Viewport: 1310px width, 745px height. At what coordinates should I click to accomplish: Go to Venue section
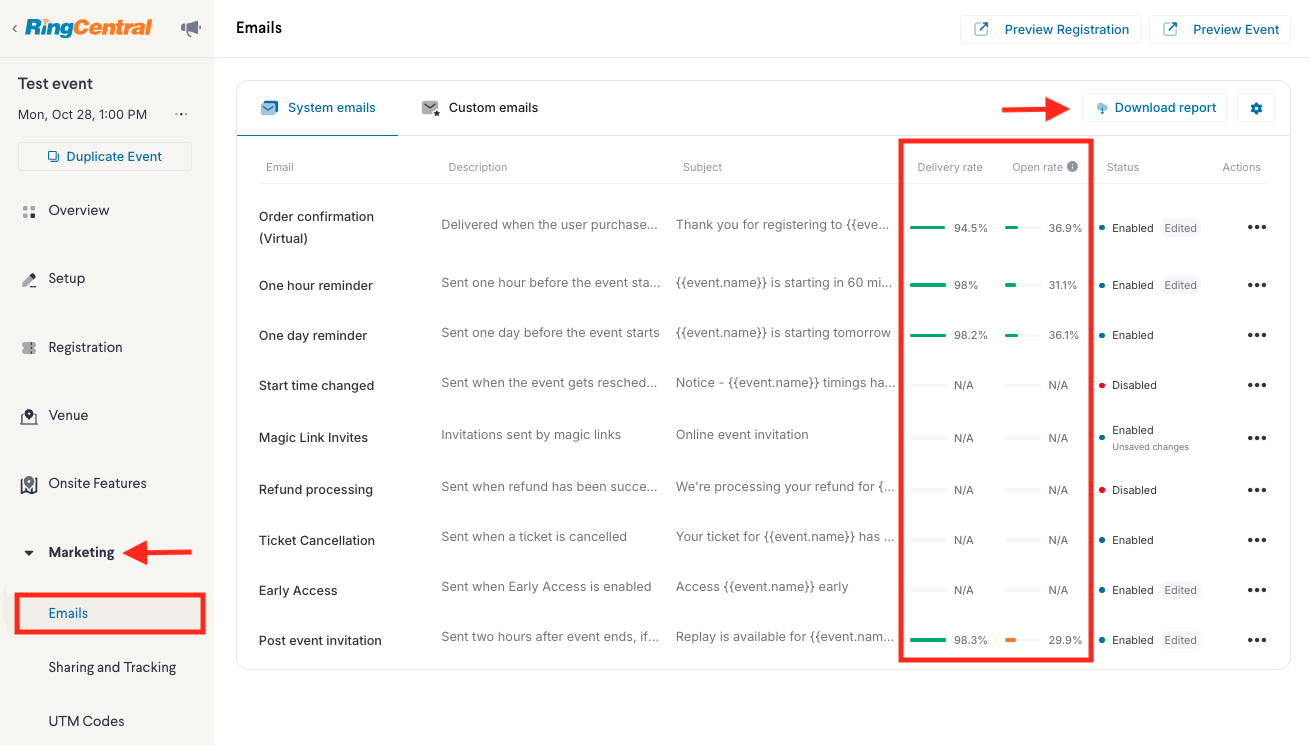pyautogui.click(x=68, y=415)
